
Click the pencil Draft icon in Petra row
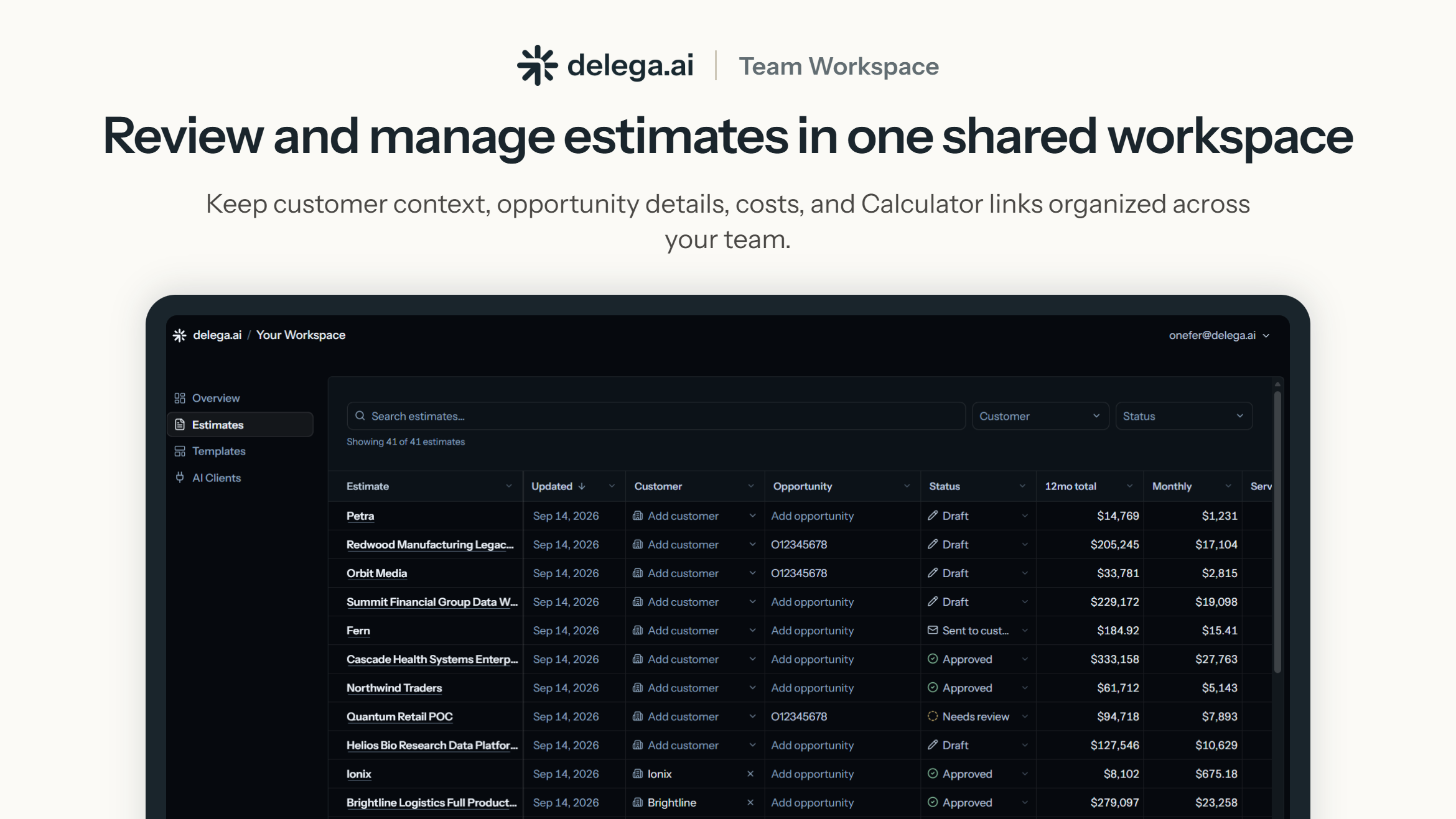click(x=933, y=516)
